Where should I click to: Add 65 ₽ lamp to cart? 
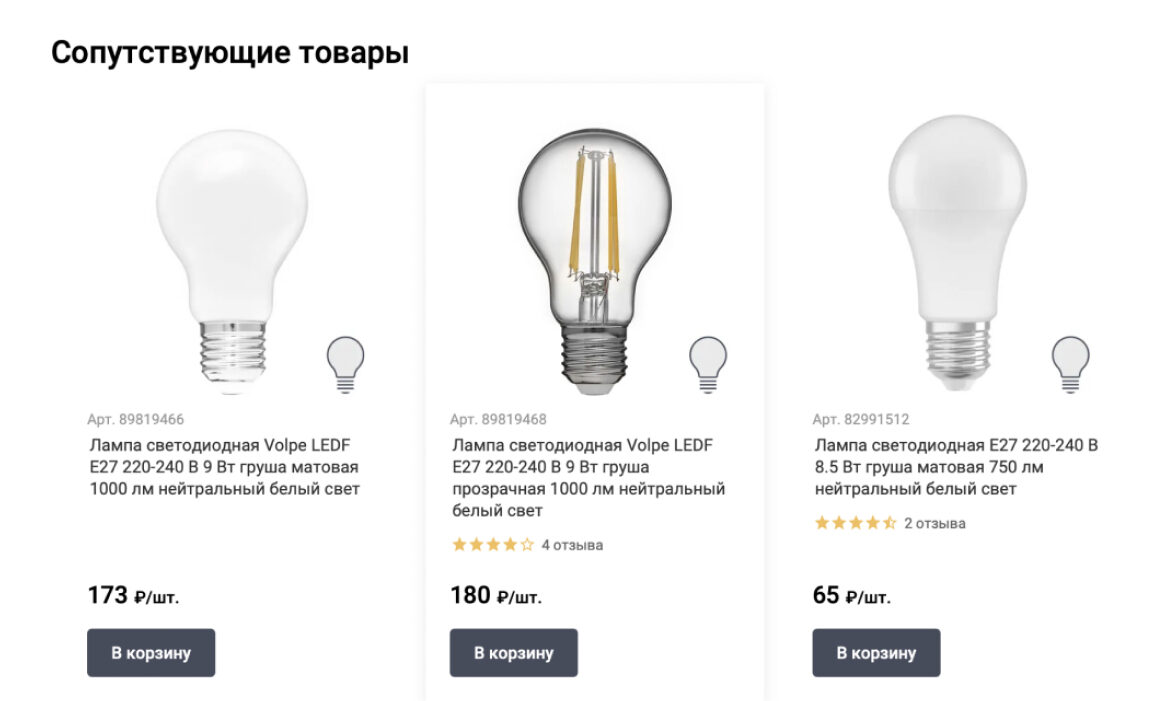(876, 653)
